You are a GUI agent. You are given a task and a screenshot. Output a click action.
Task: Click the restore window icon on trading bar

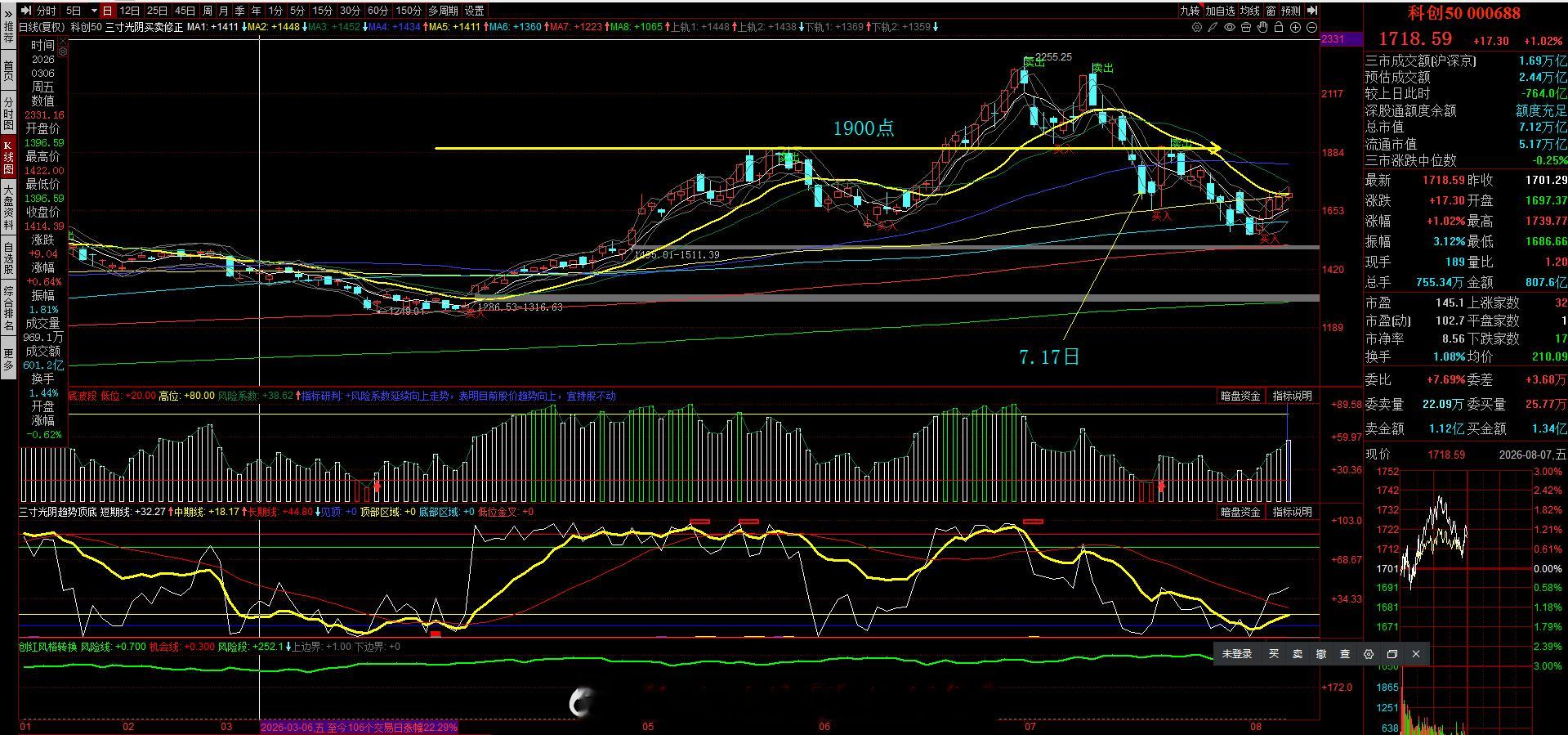coord(1392,654)
